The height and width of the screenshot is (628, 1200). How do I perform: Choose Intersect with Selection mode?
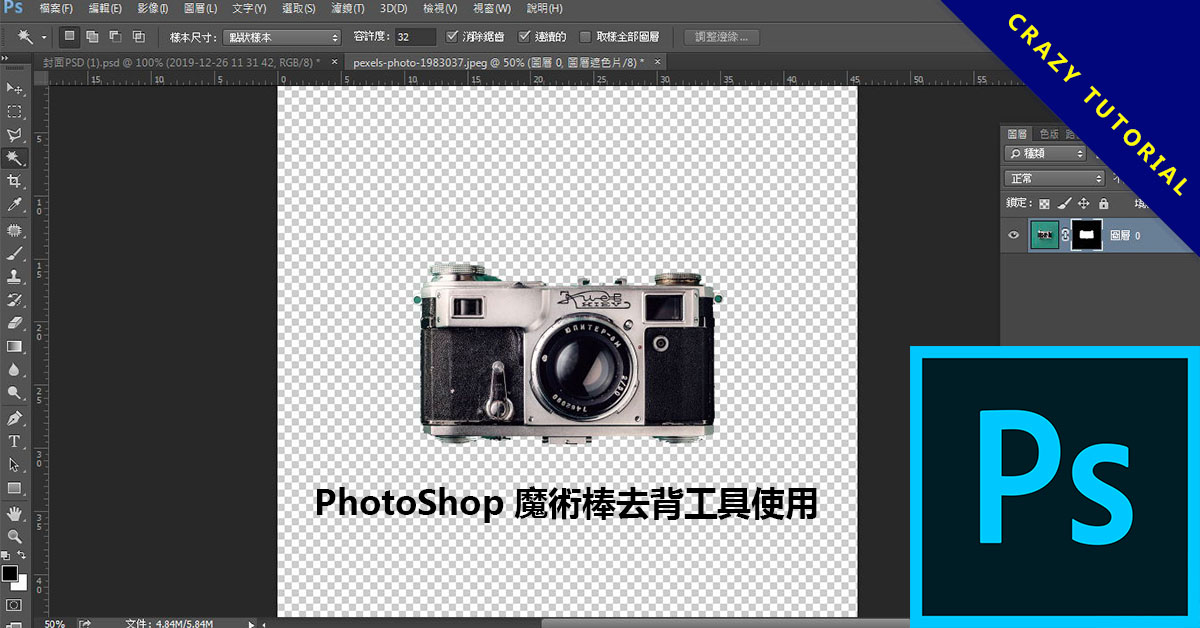point(138,37)
